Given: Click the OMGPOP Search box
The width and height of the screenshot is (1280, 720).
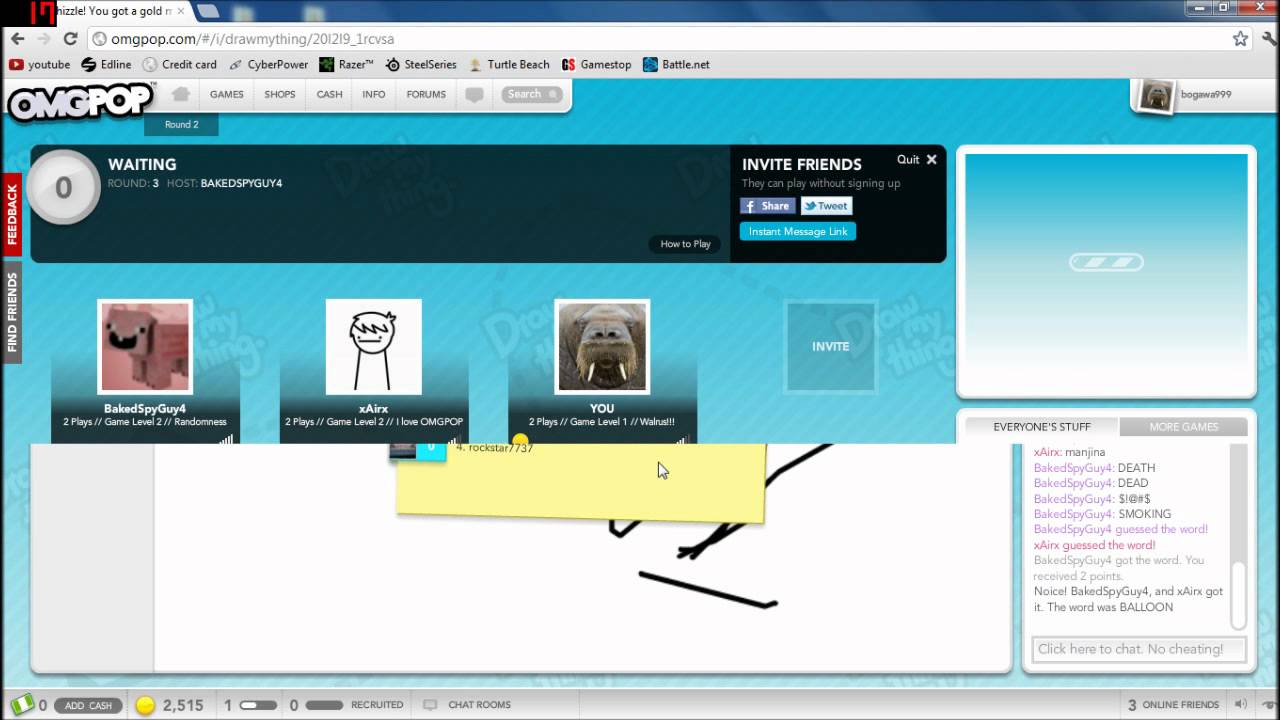Looking at the screenshot, I should click(532, 94).
